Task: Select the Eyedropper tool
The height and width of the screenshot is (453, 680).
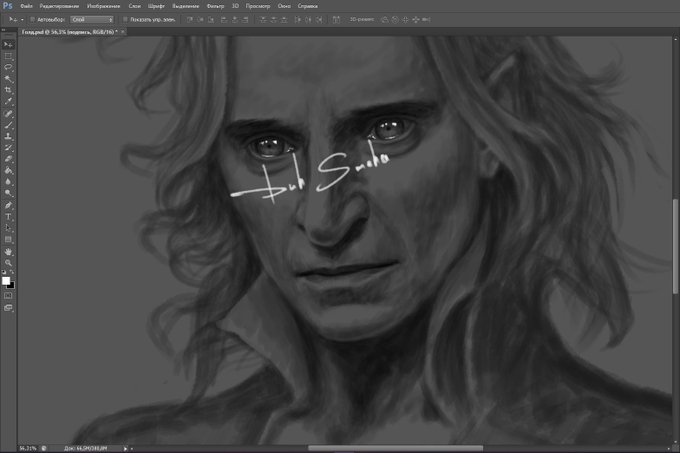Action: 8,101
